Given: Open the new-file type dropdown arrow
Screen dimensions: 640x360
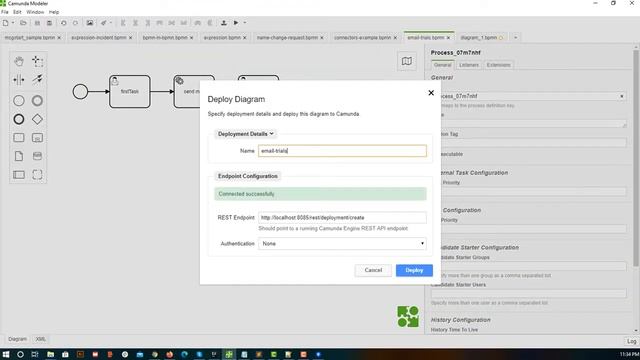Looking at the screenshot, I should [13, 23].
